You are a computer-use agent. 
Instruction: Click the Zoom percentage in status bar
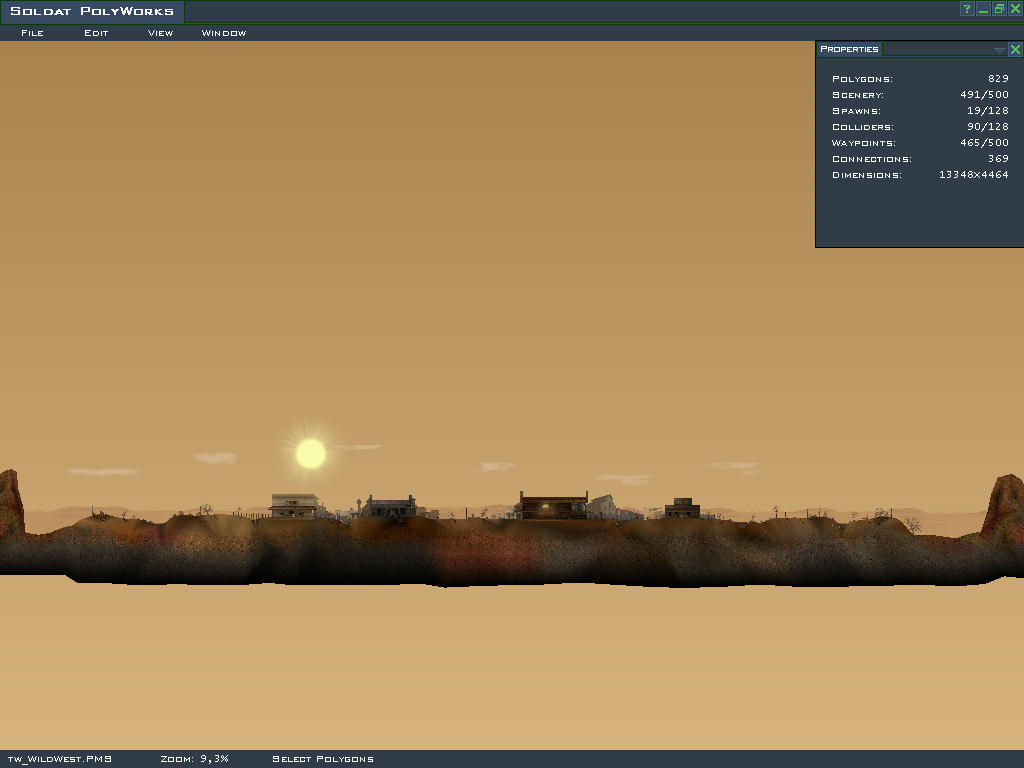[194, 759]
